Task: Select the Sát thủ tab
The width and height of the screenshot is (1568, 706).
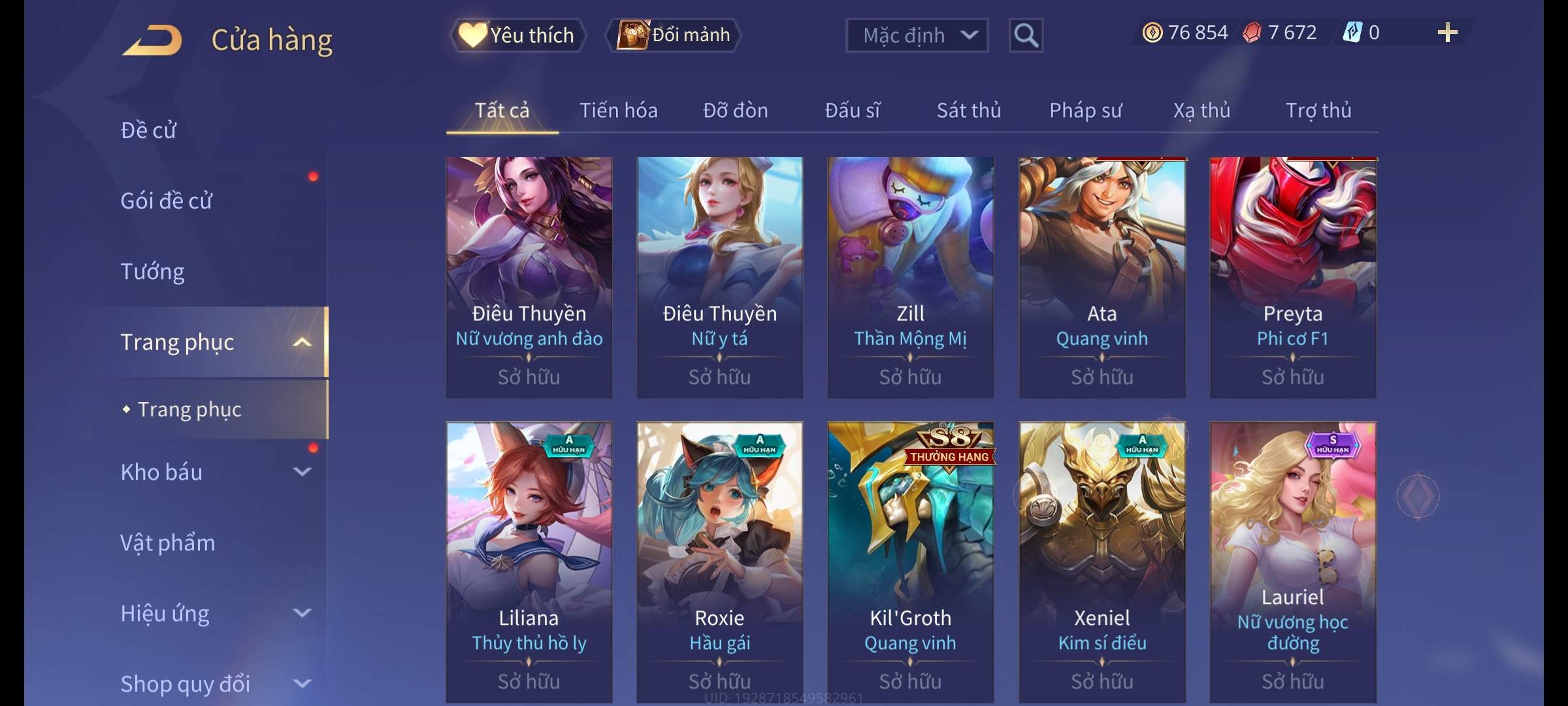Action: [x=969, y=110]
